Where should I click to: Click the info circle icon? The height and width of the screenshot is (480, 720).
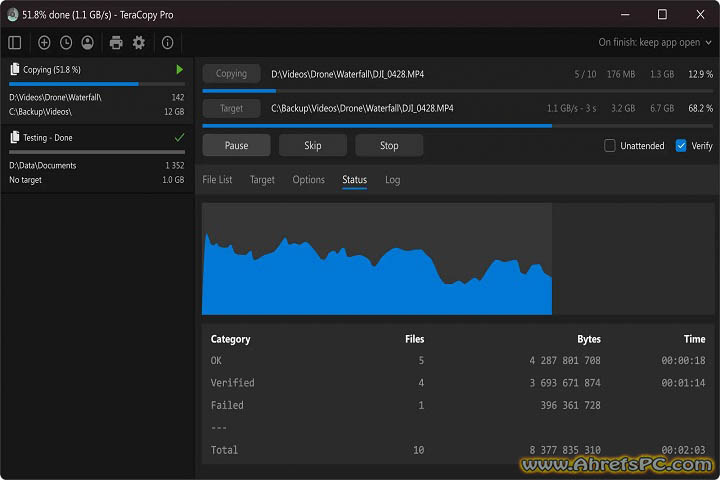pos(168,43)
